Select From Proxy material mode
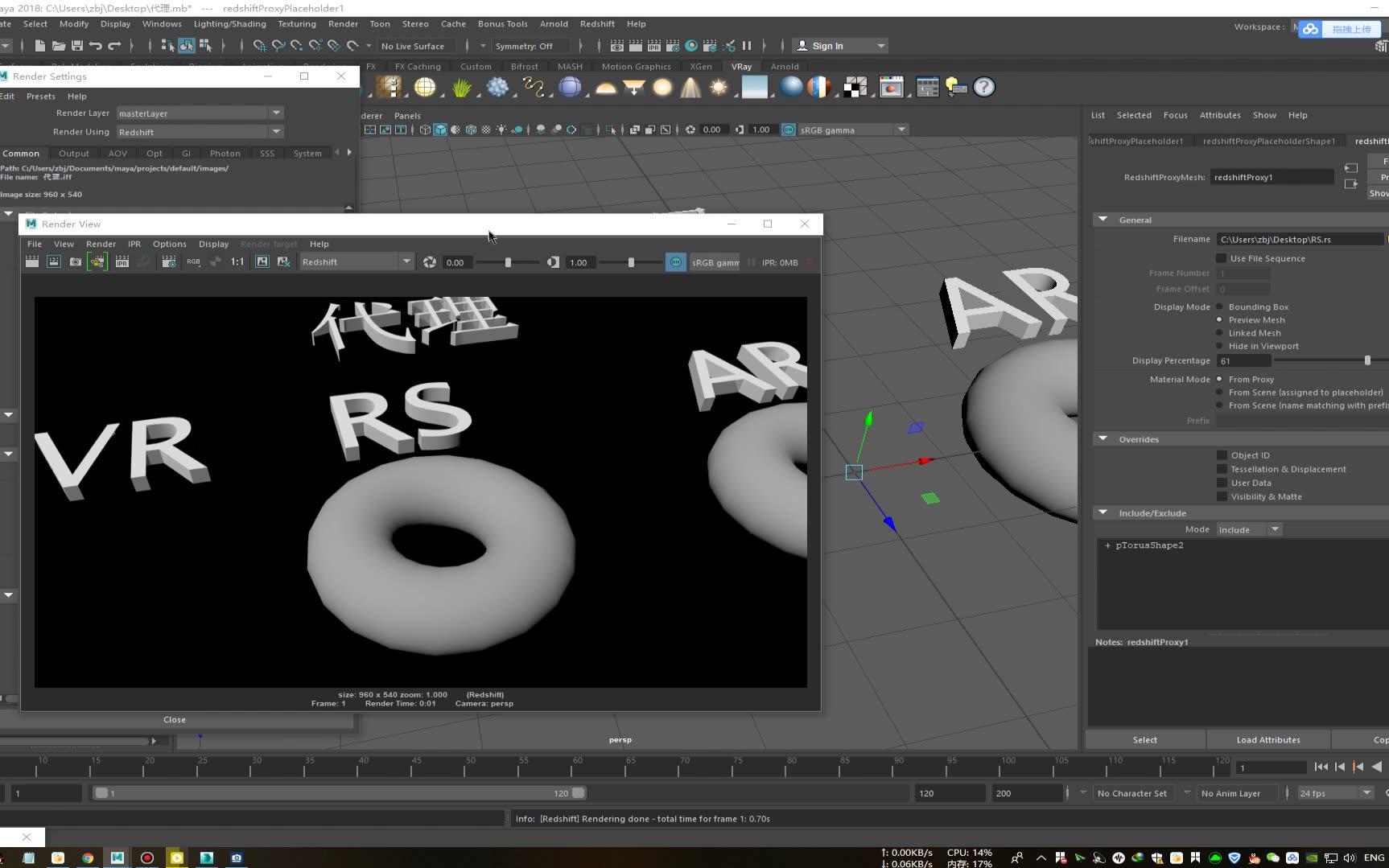Viewport: 1389px width, 868px height. pyautogui.click(x=1219, y=379)
